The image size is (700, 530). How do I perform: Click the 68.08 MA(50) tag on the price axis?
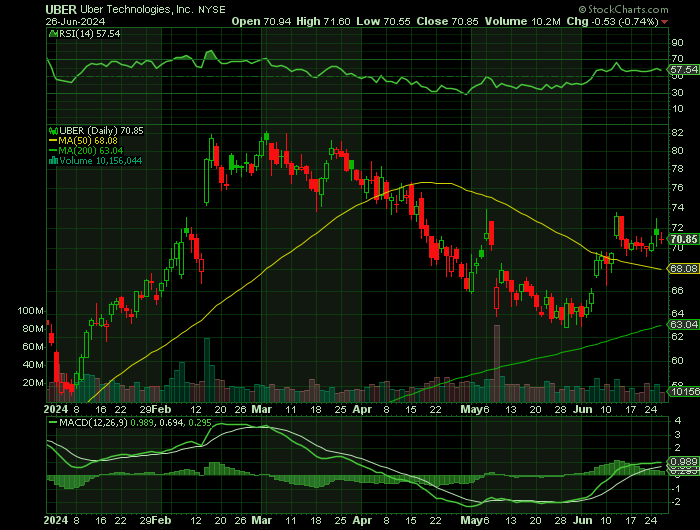point(683,269)
